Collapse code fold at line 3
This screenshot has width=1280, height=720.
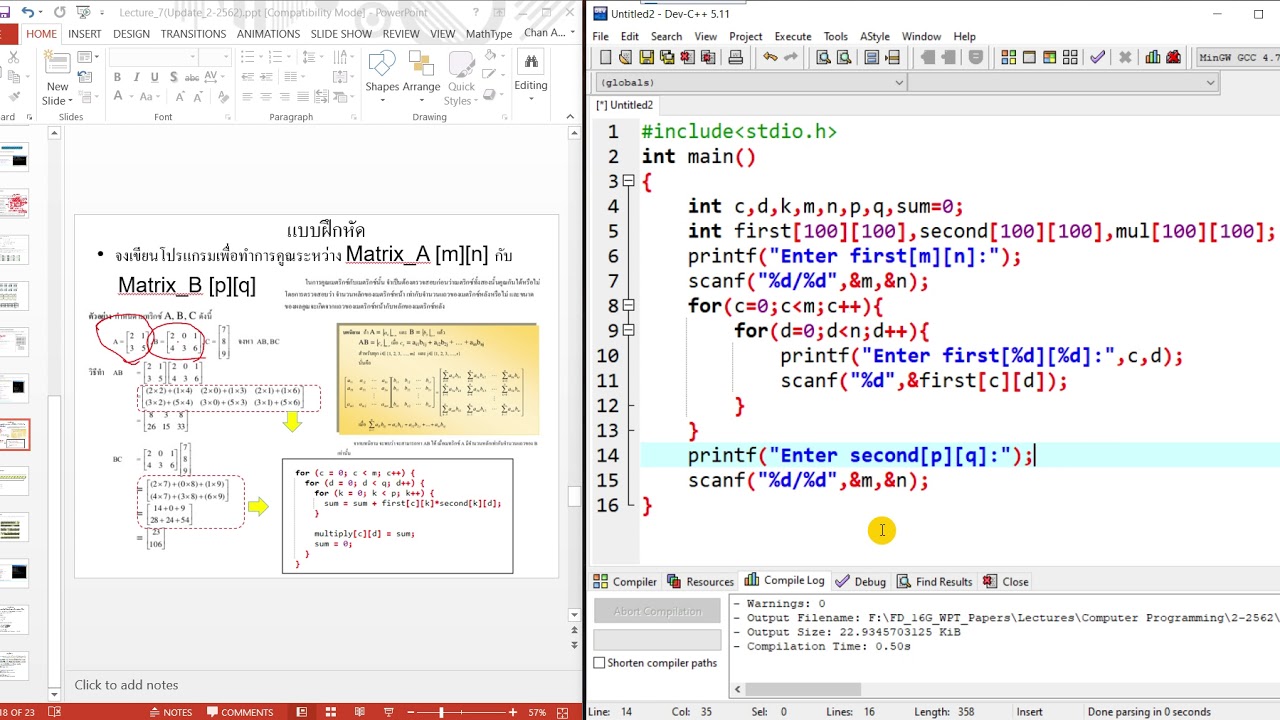628,181
